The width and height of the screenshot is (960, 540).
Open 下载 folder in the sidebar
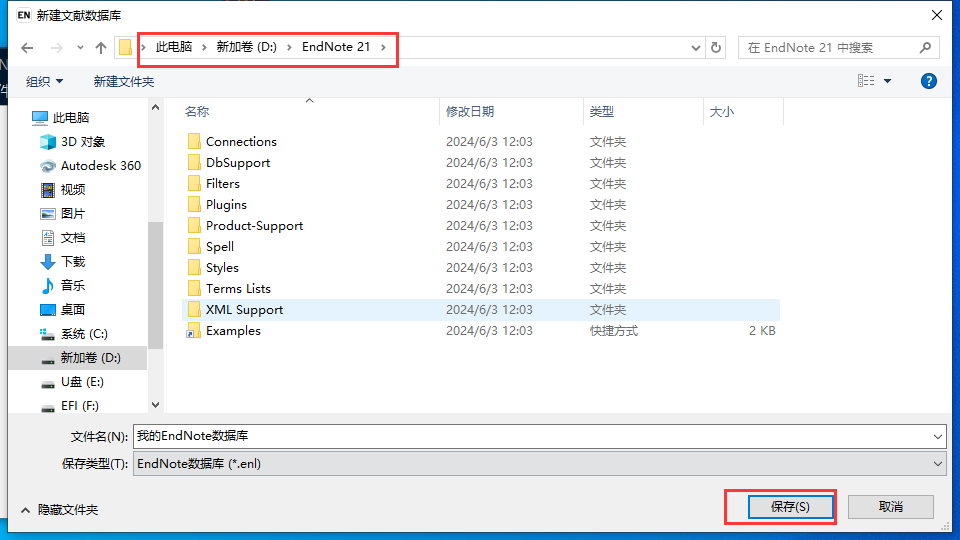[62, 262]
